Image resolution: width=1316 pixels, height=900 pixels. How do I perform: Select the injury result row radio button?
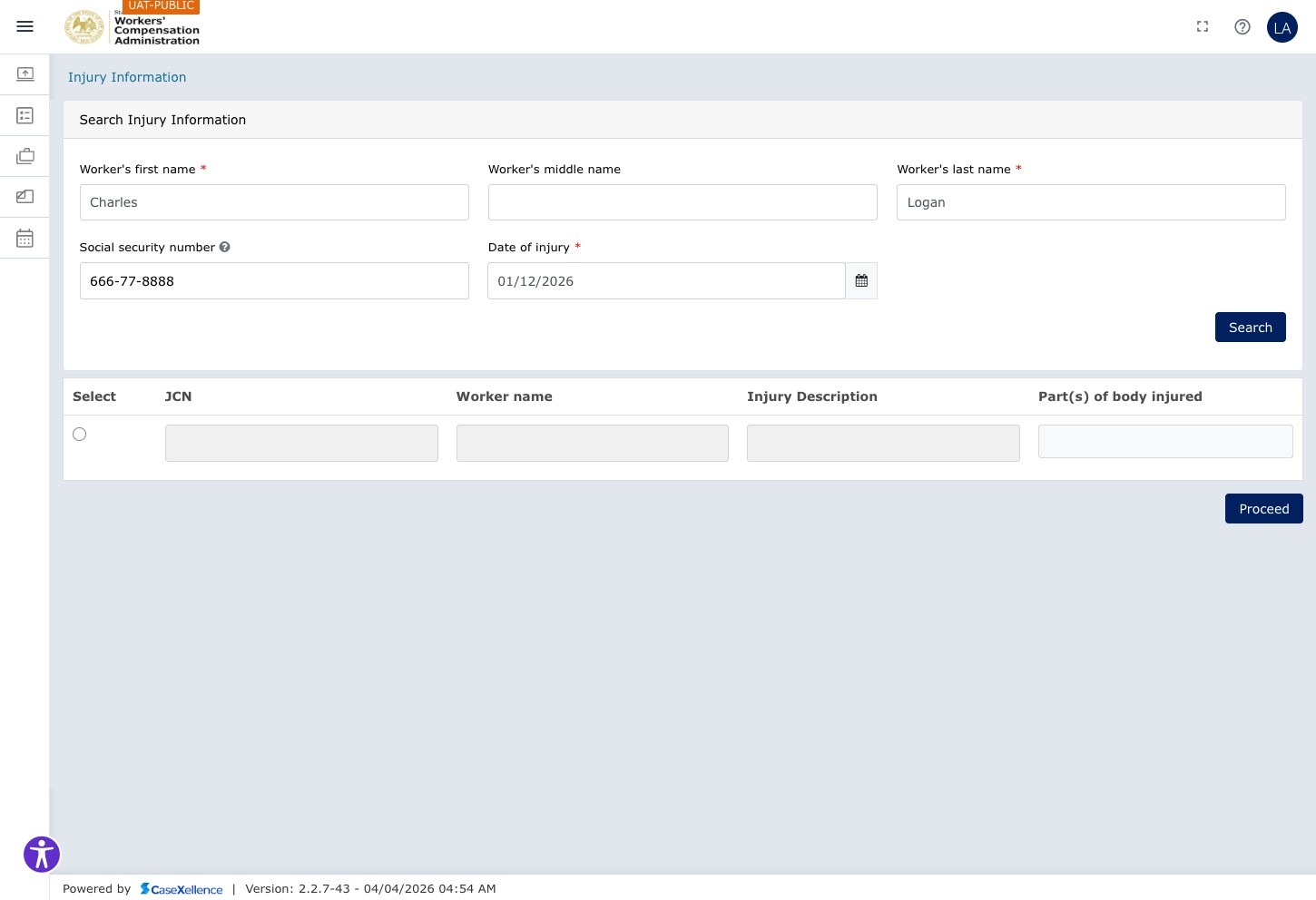80,435
